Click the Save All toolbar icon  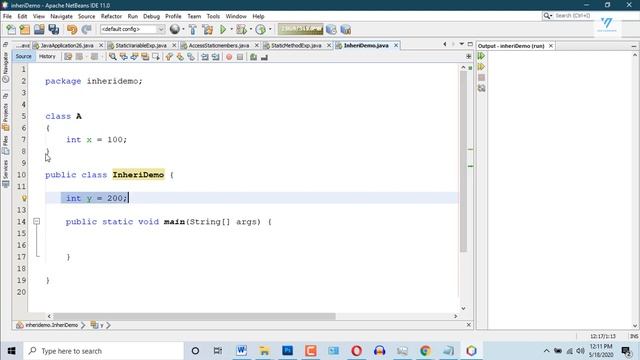[53, 29]
